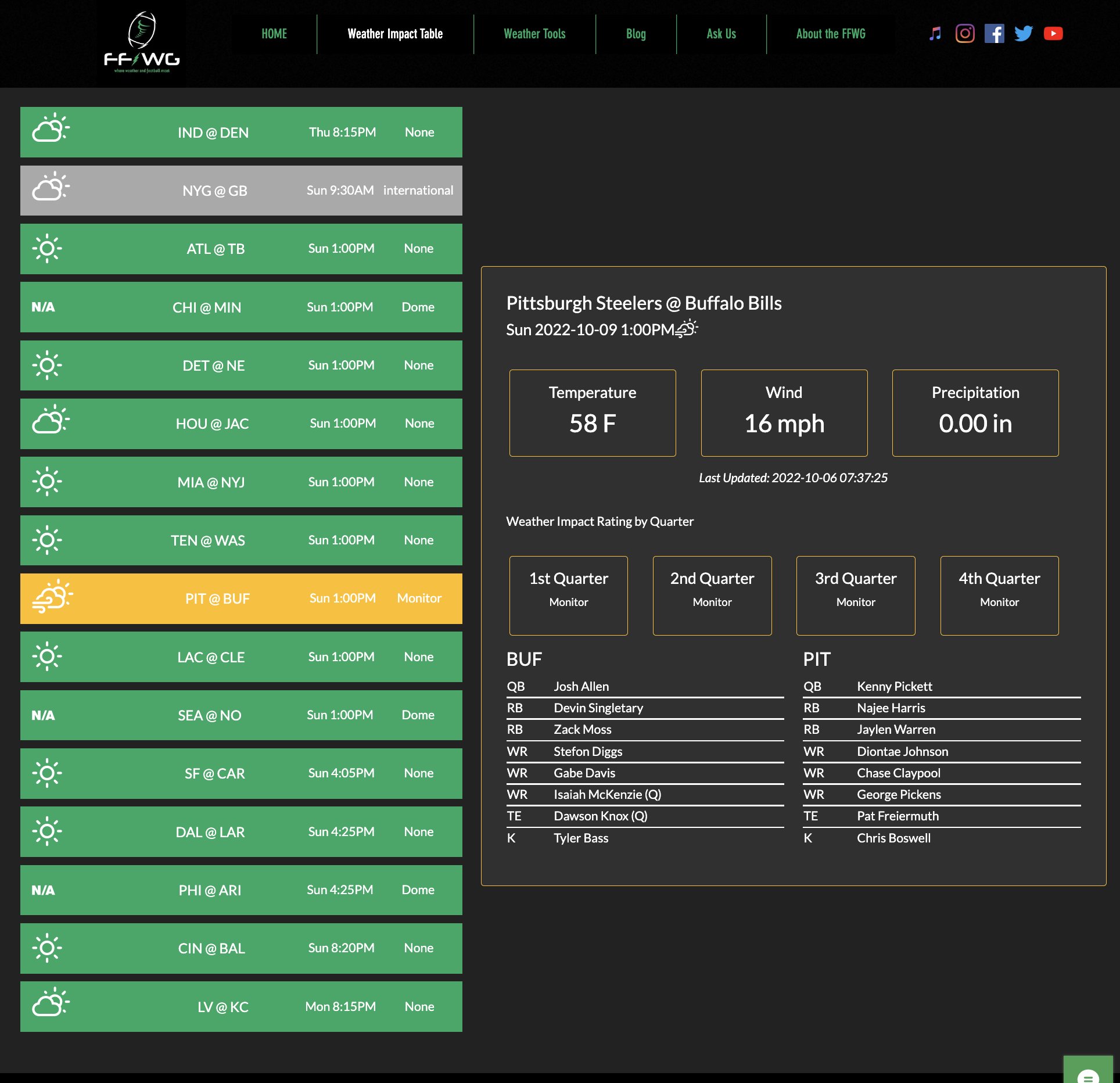Open the chat widget icon

click(x=1088, y=1071)
